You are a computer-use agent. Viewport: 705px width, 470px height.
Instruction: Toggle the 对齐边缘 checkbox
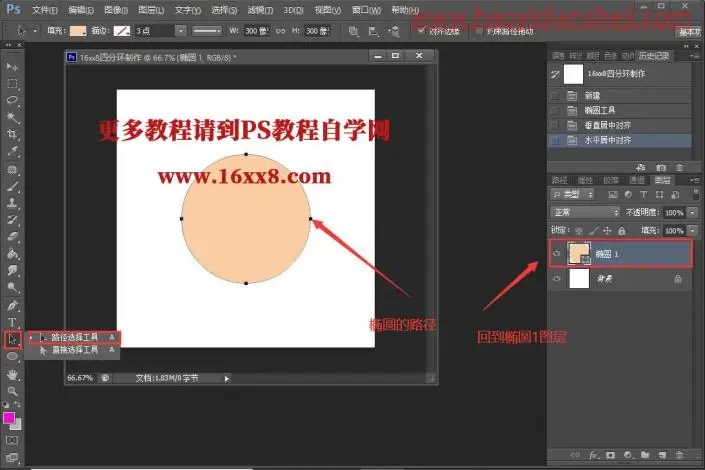[x=421, y=31]
